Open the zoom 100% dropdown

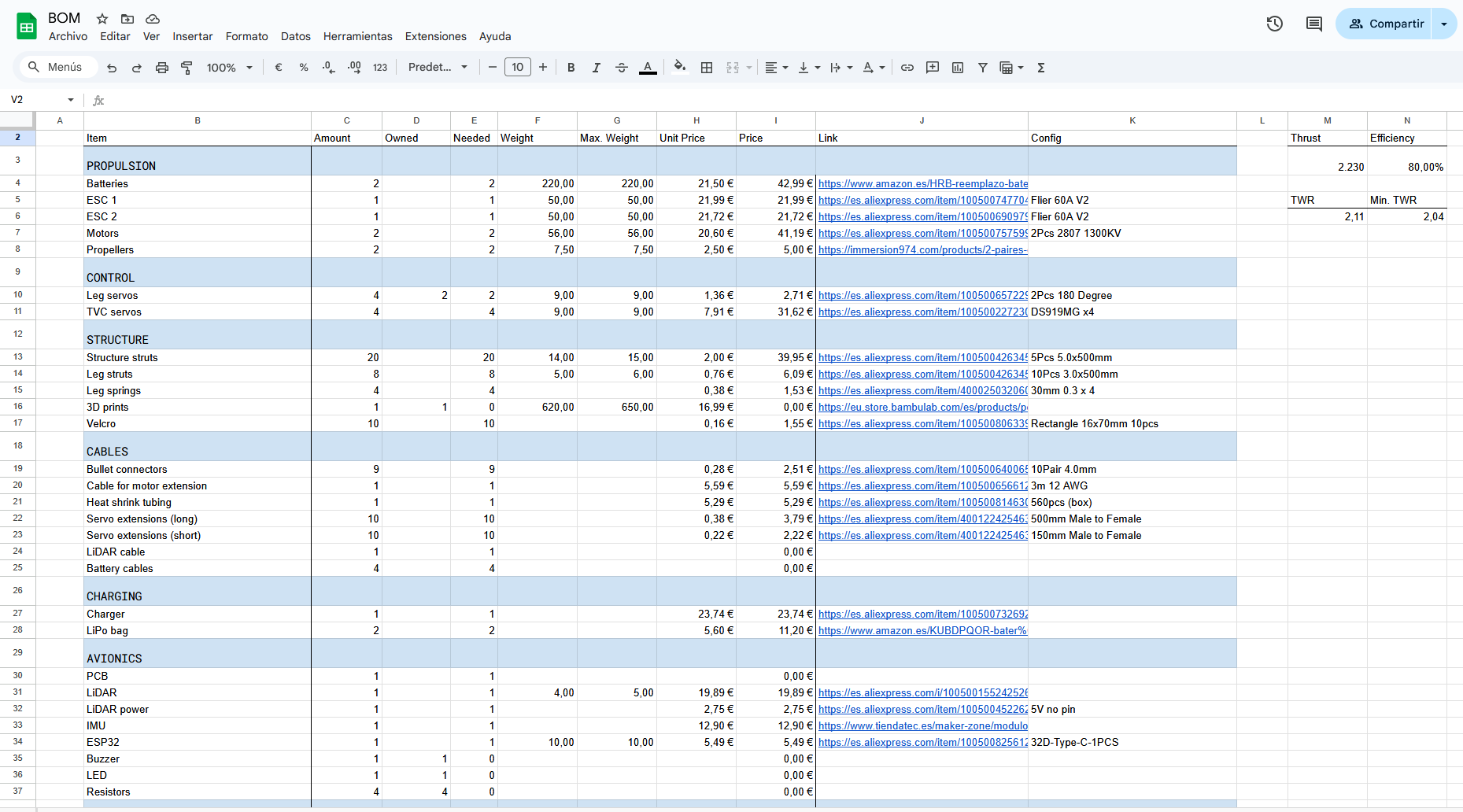[229, 68]
